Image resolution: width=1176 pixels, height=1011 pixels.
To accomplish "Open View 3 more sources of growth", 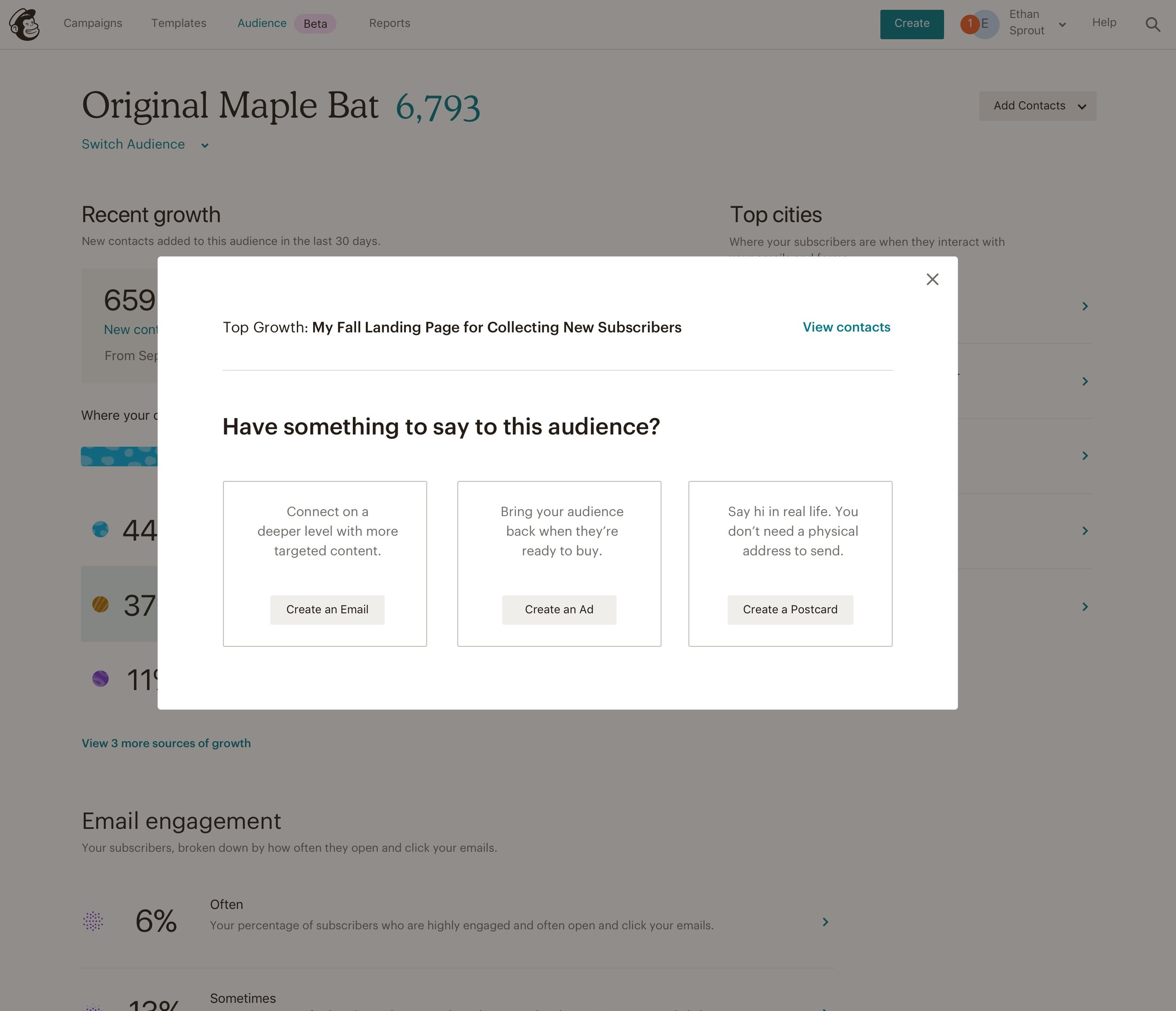I will [167, 744].
